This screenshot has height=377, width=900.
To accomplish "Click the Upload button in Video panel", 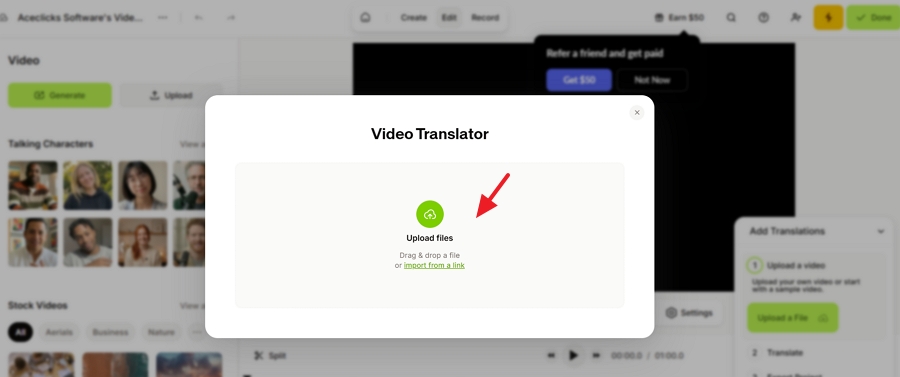I will point(171,95).
